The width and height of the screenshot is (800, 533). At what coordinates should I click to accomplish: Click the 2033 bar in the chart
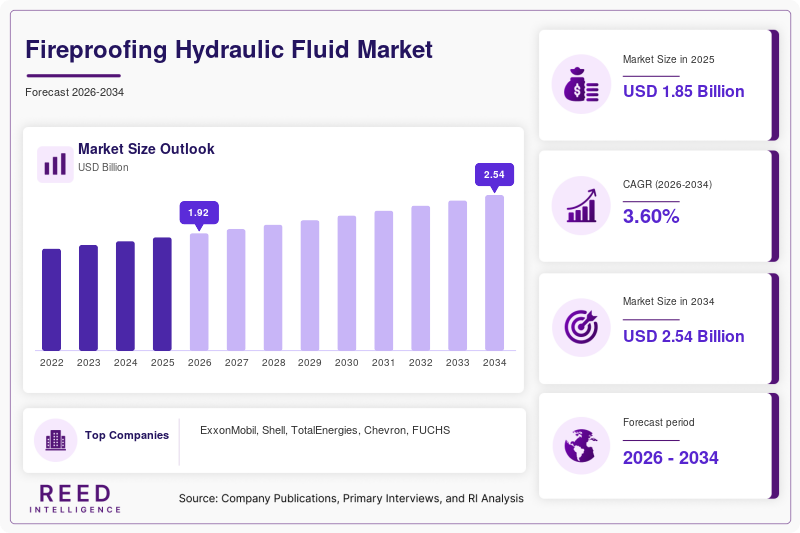pyautogui.click(x=458, y=275)
